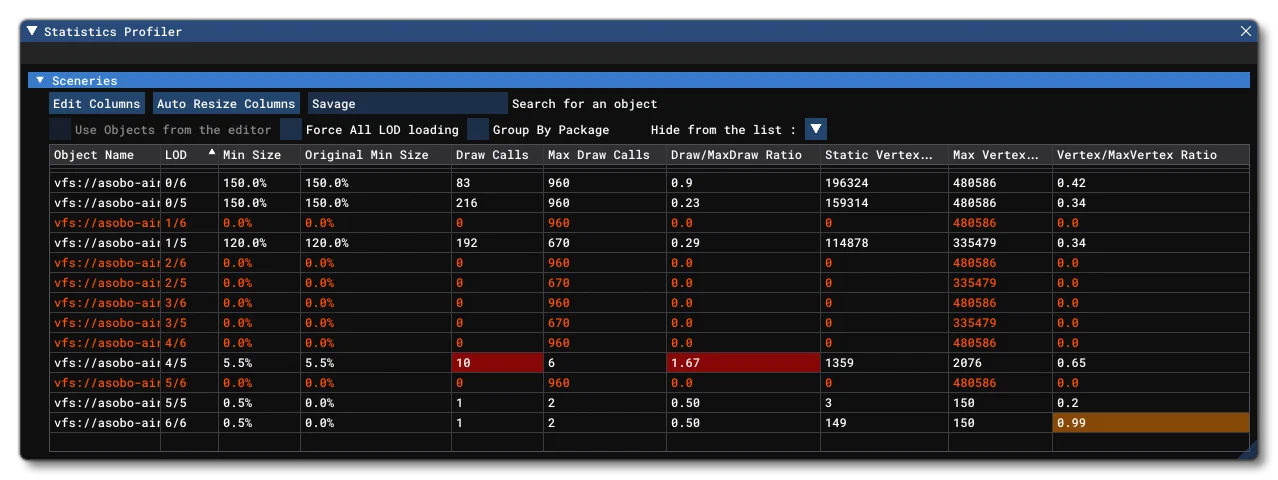Sort by the Max Draw Calls column header

coord(605,155)
